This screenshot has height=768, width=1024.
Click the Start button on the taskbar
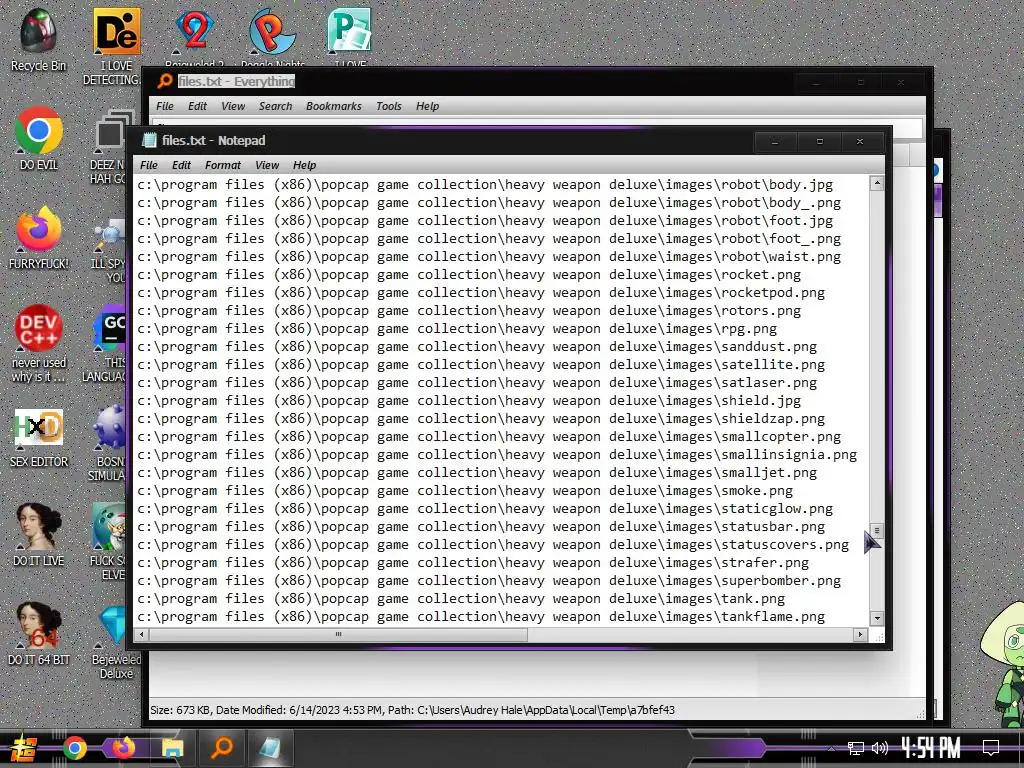pos(24,748)
